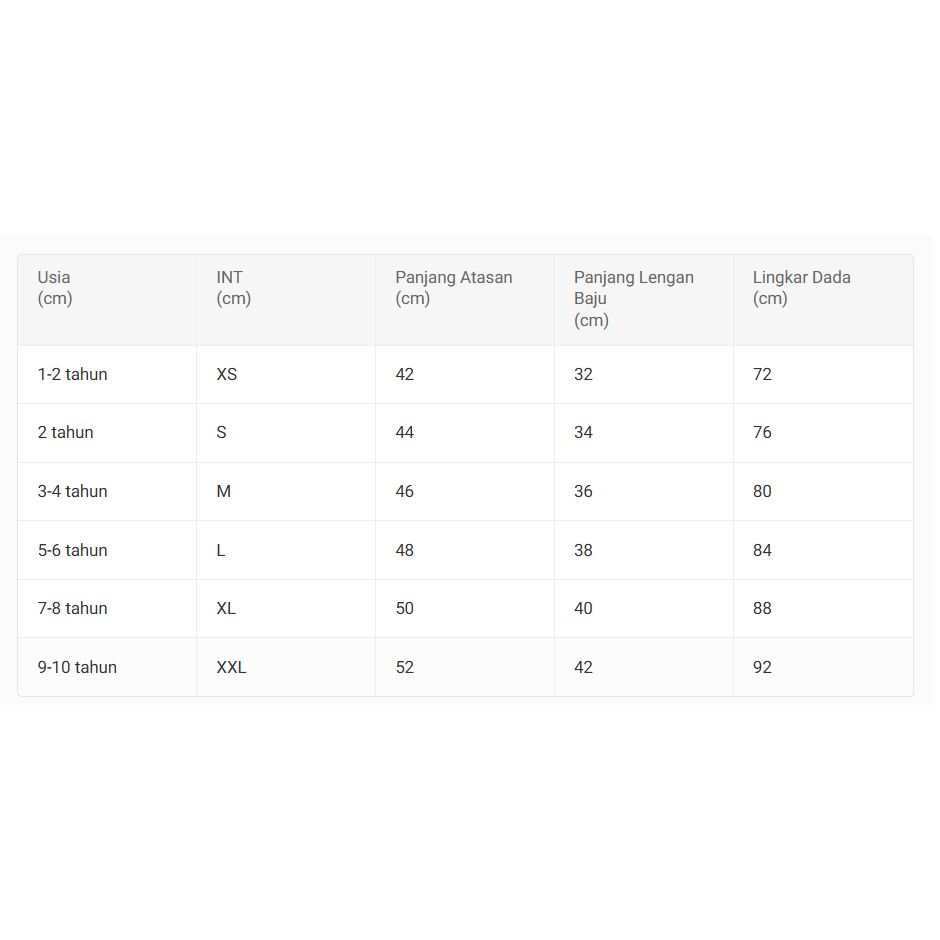
Task: Click the 2 tahun age cell
Action: pos(66,432)
